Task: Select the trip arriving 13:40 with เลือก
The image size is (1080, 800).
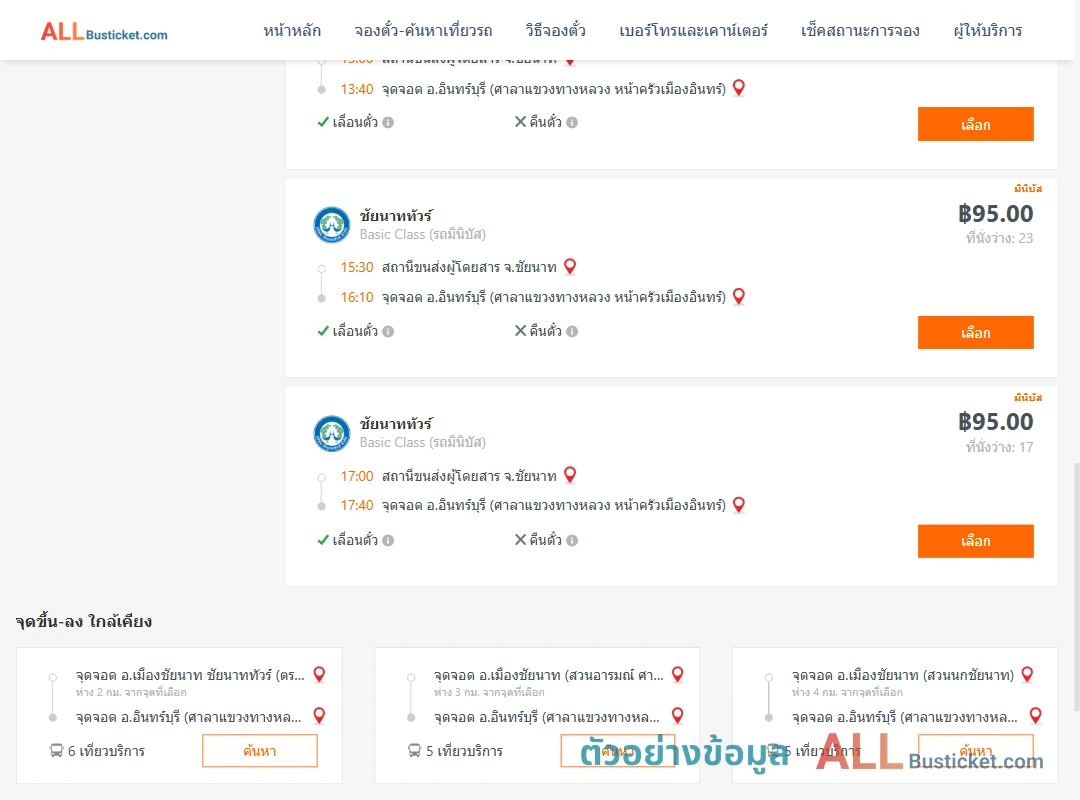Action: [975, 124]
